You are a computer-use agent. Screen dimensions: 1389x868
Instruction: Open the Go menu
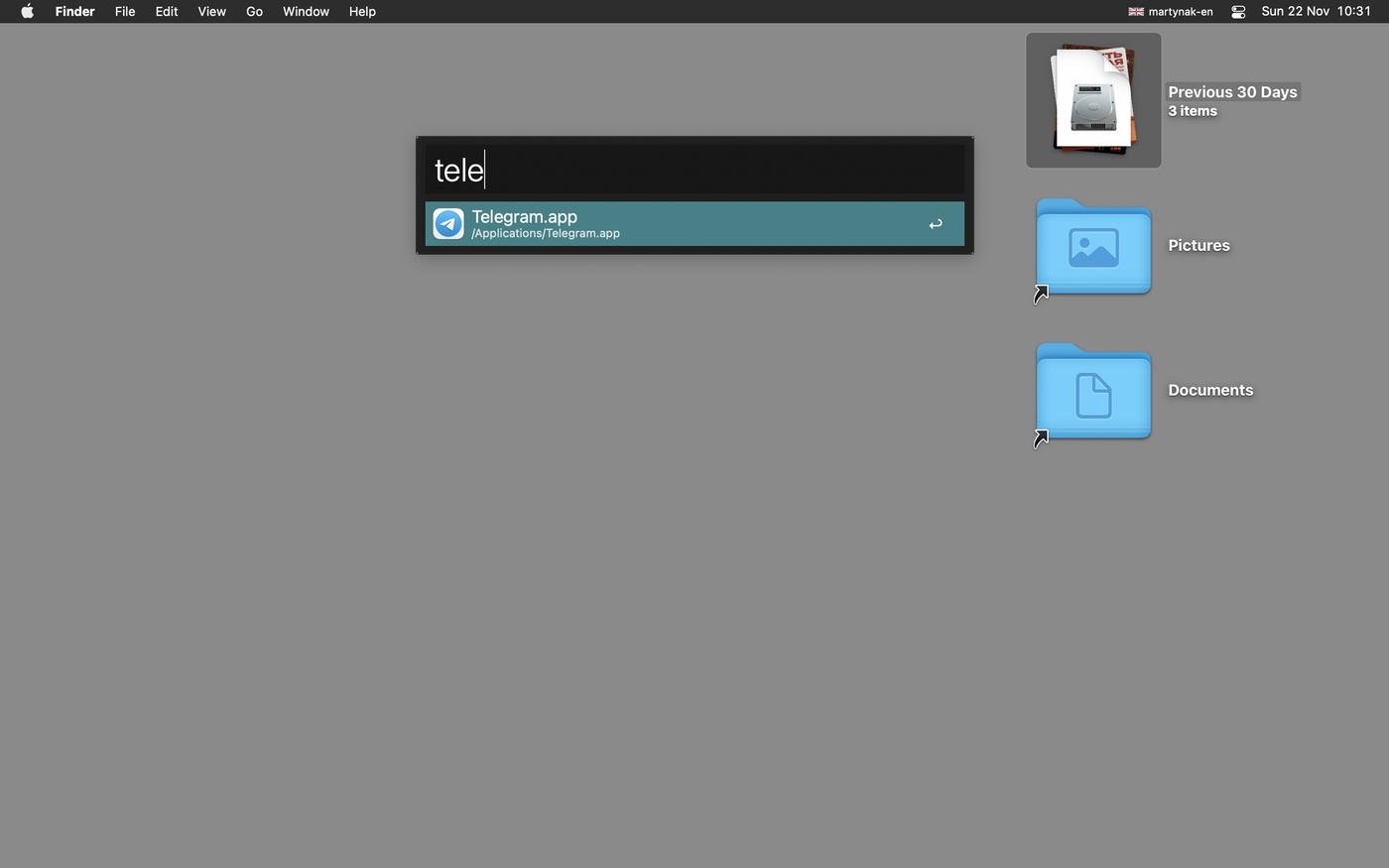(254, 12)
